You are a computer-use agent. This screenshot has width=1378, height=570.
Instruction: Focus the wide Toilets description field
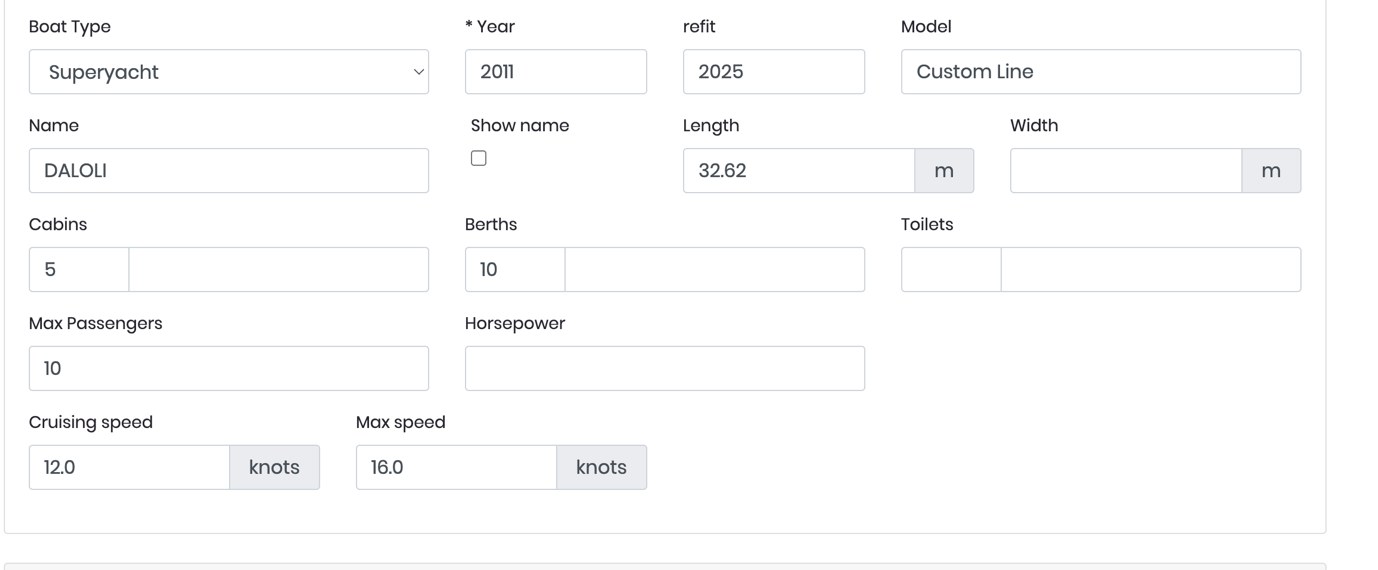tap(1151, 270)
